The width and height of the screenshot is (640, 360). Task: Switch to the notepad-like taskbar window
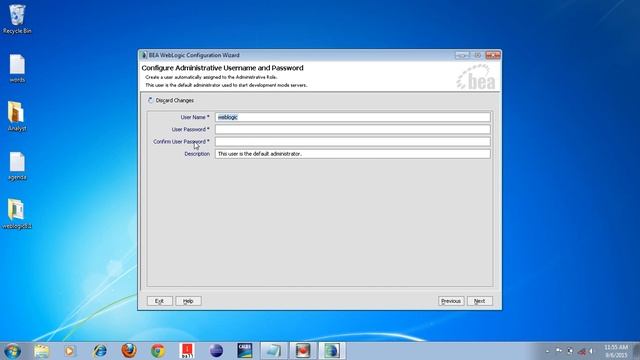(273, 351)
